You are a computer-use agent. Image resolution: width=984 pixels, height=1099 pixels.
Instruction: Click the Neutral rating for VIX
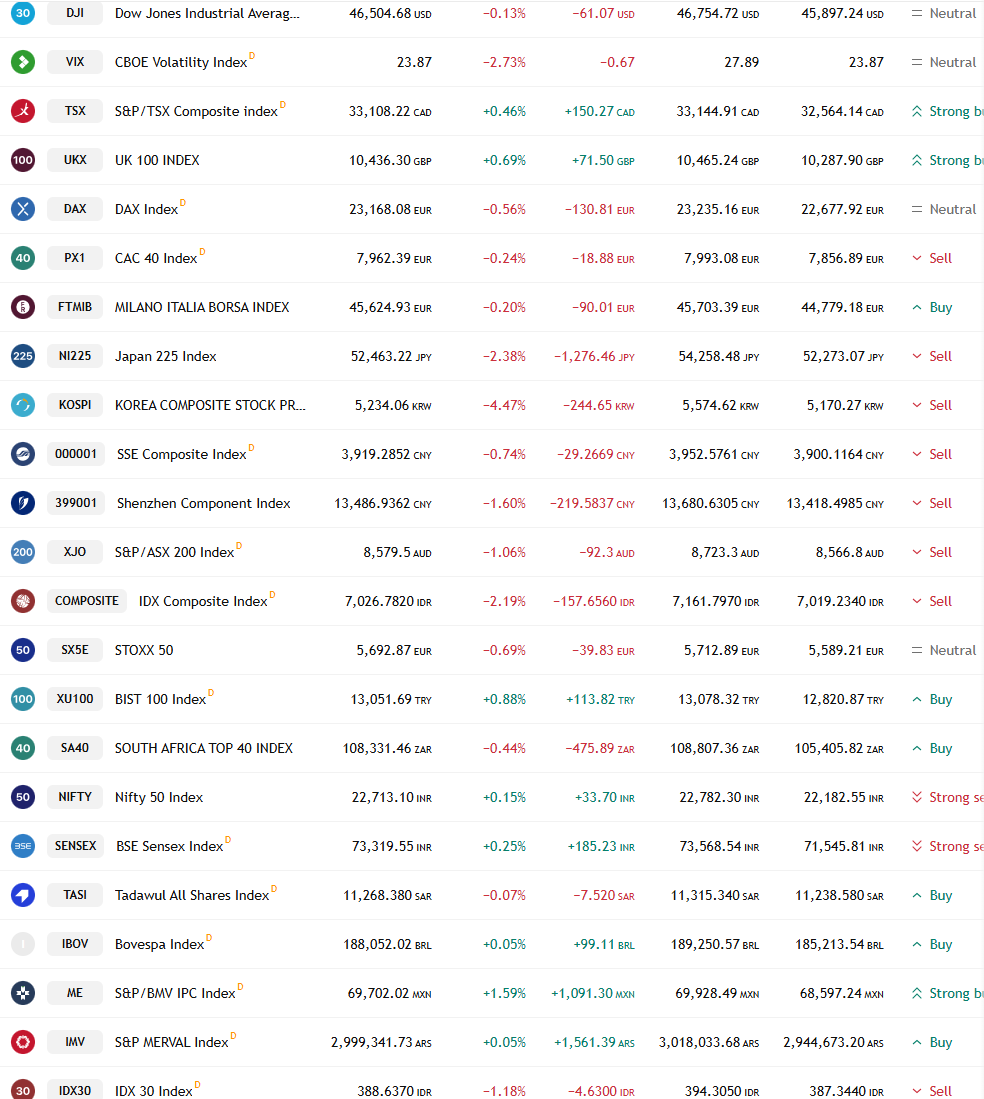[x=943, y=62]
